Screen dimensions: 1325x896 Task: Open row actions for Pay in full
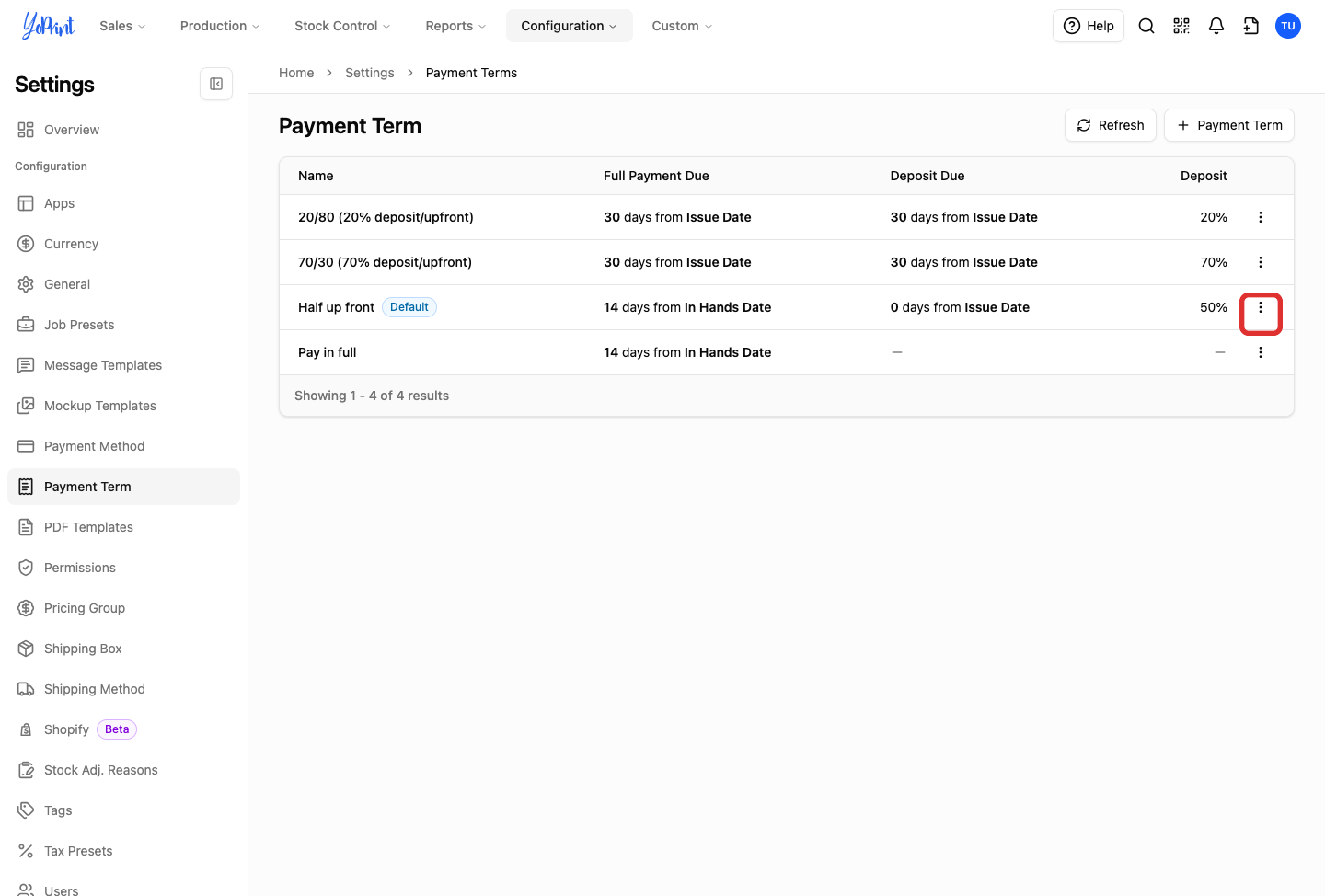tap(1261, 352)
